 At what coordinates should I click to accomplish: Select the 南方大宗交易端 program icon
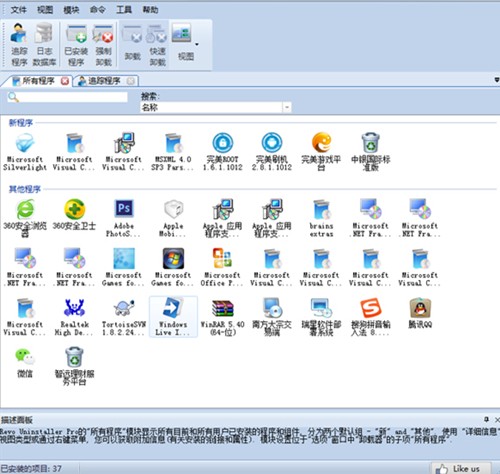click(272, 317)
